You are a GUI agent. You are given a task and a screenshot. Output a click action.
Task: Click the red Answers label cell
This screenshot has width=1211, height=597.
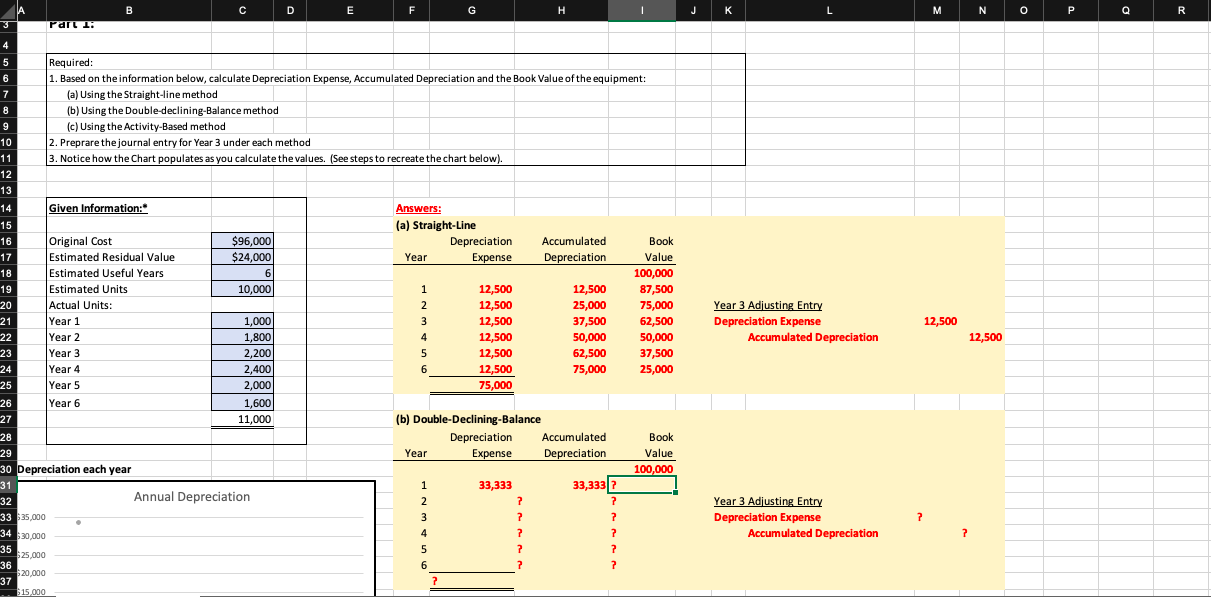pos(420,208)
